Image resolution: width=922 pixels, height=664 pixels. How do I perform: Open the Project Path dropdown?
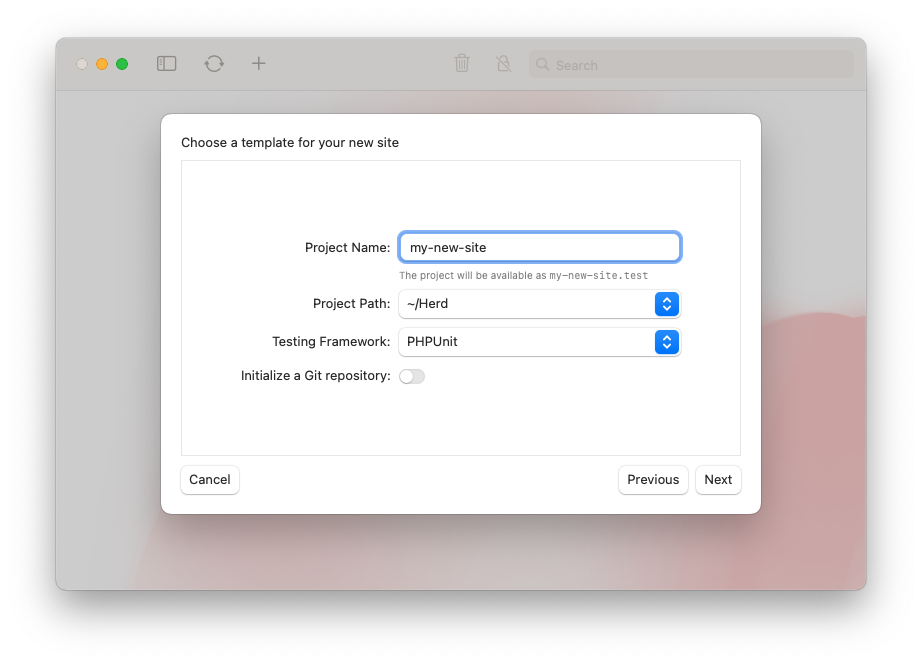coord(540,304)
